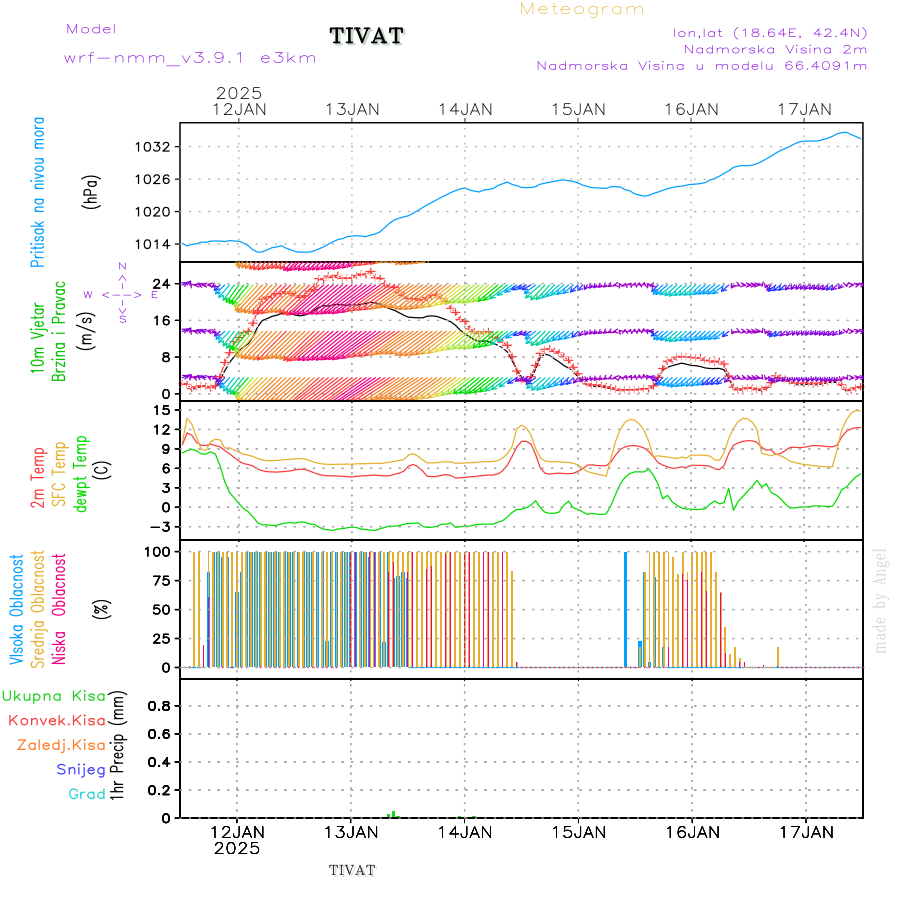Select 14JAN on the top date axis
The image size is (900, 900).
pos(465,109)
